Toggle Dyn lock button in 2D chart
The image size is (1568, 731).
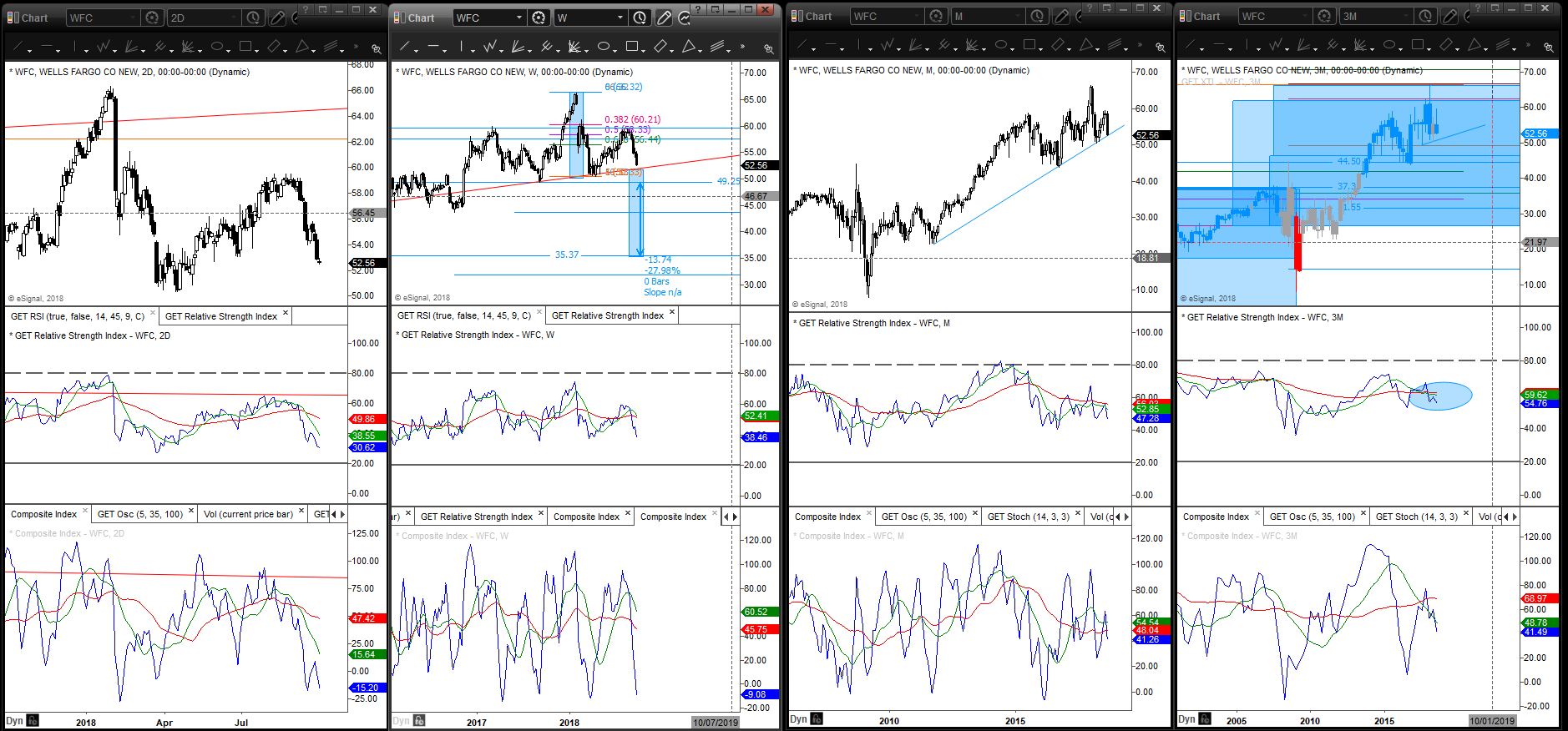(33, 720)
